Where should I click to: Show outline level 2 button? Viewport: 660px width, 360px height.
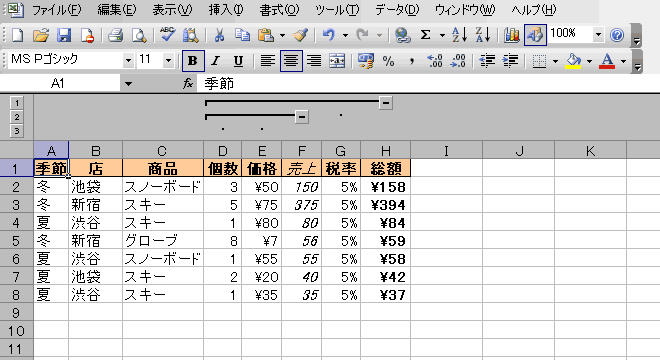click(x=16, y=117)
